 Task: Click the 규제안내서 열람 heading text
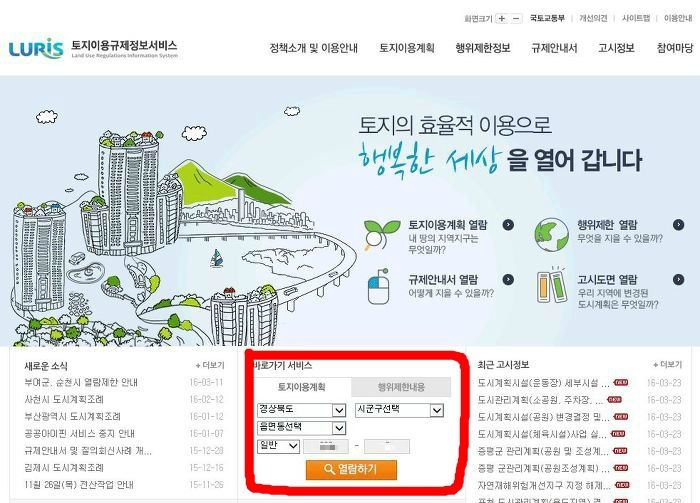[443, 279]
